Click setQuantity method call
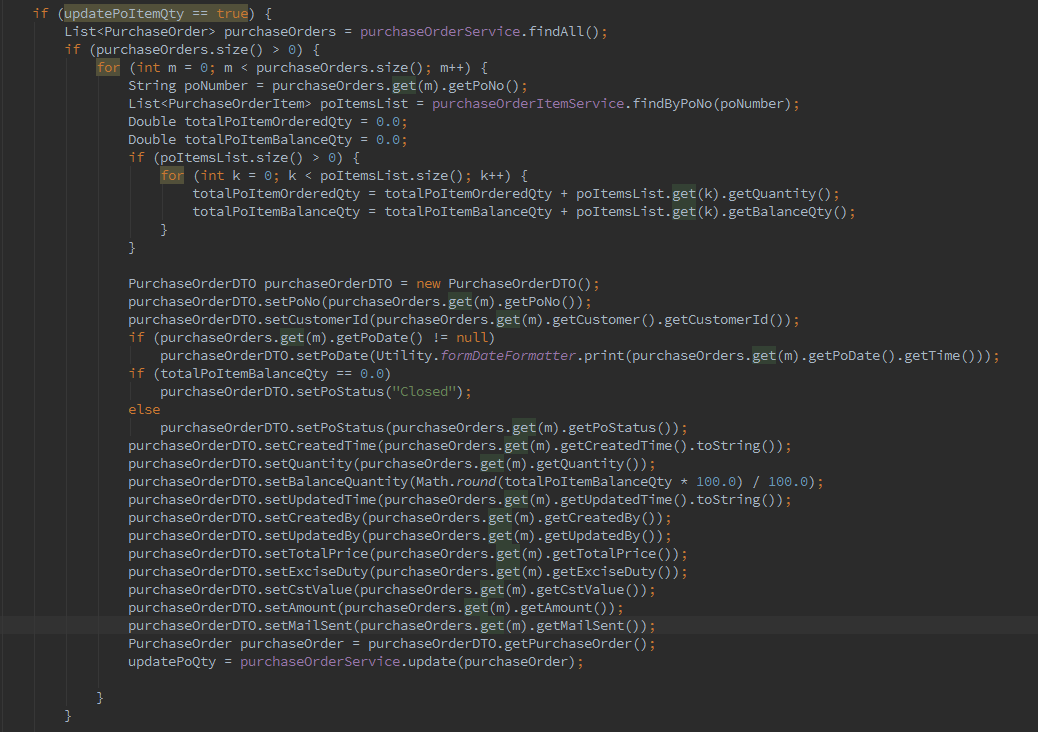Image resolution: width=1038 pixels, height=732 pixels. [308, 464]
